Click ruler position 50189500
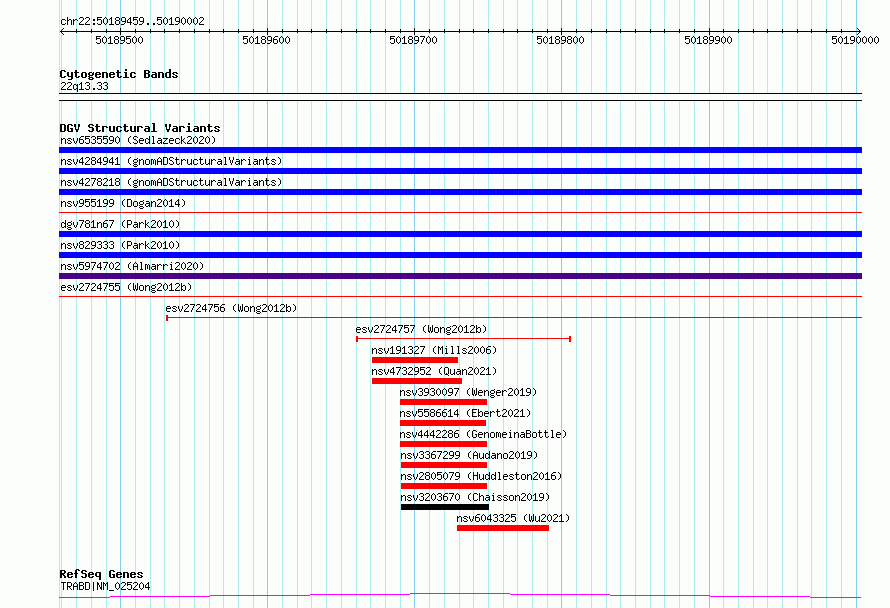 pos(119,40)
